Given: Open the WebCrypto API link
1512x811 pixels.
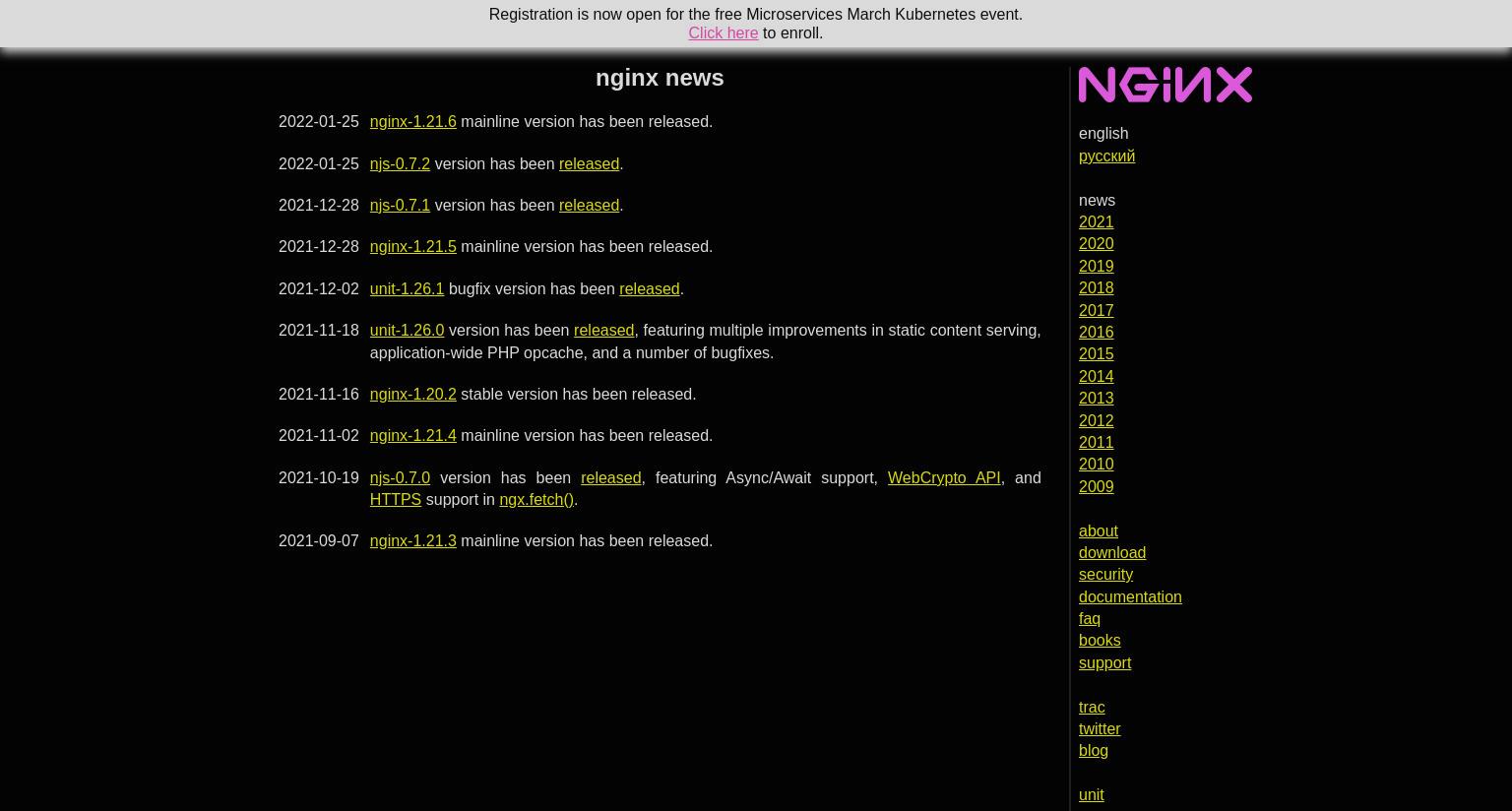Looking at the screenshot, I should [943, 477].
